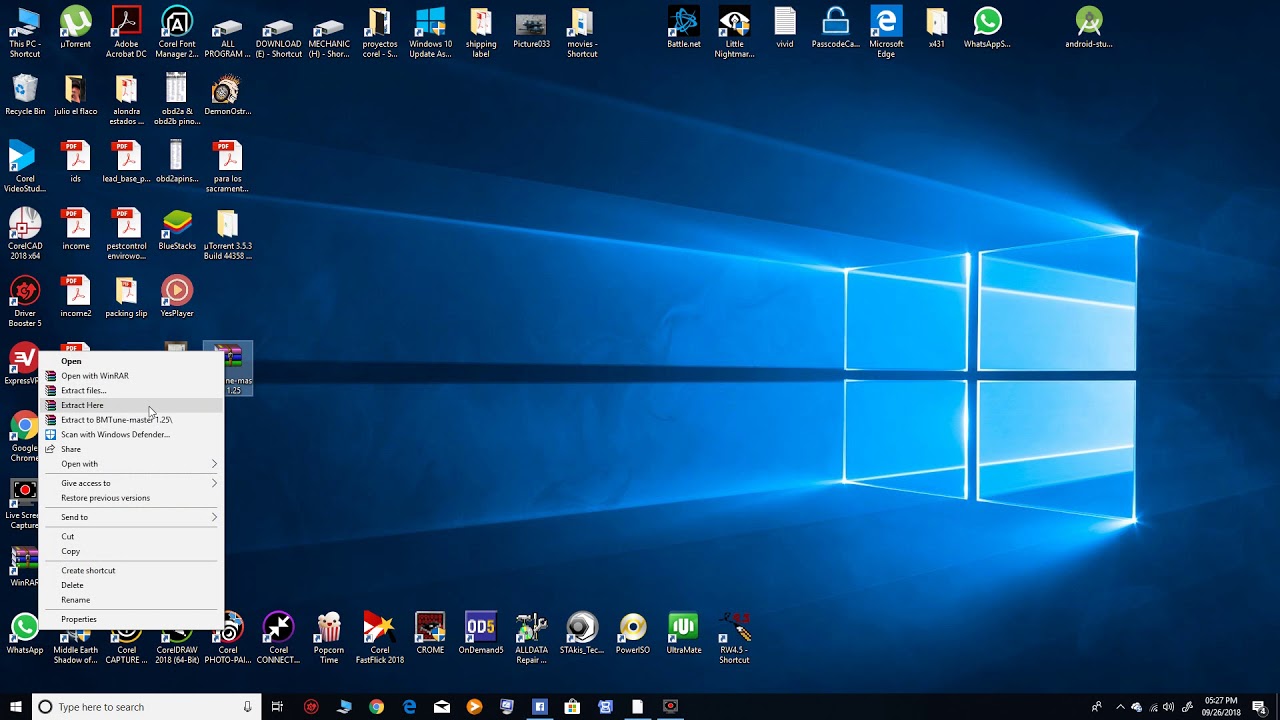Viewport: 1280px width, 720px height.
Task: Select the vivid text file icon
Action: (x=785, y=29)
